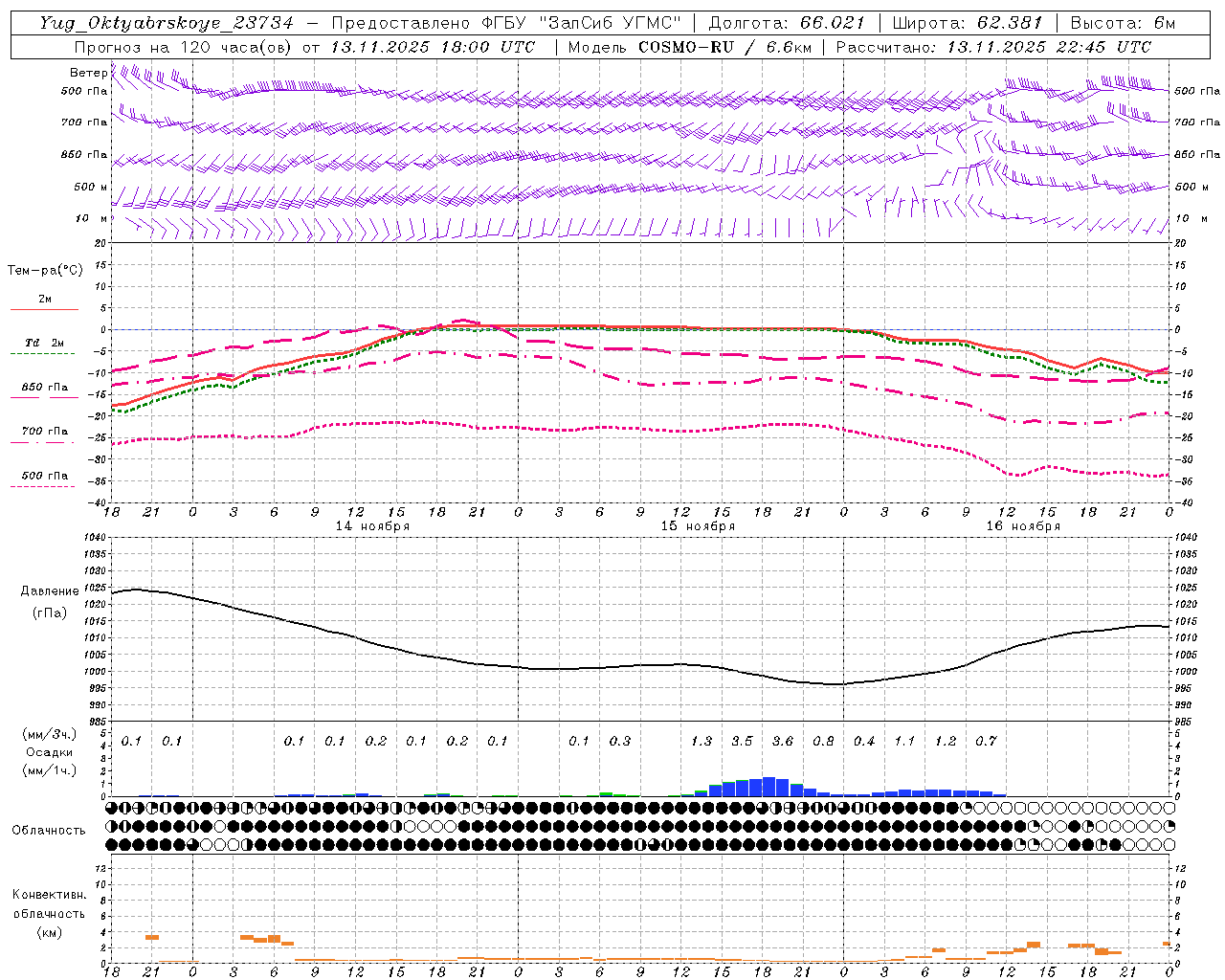
Task: Select the 0.8 precipitation value
Action: (823, 741)
